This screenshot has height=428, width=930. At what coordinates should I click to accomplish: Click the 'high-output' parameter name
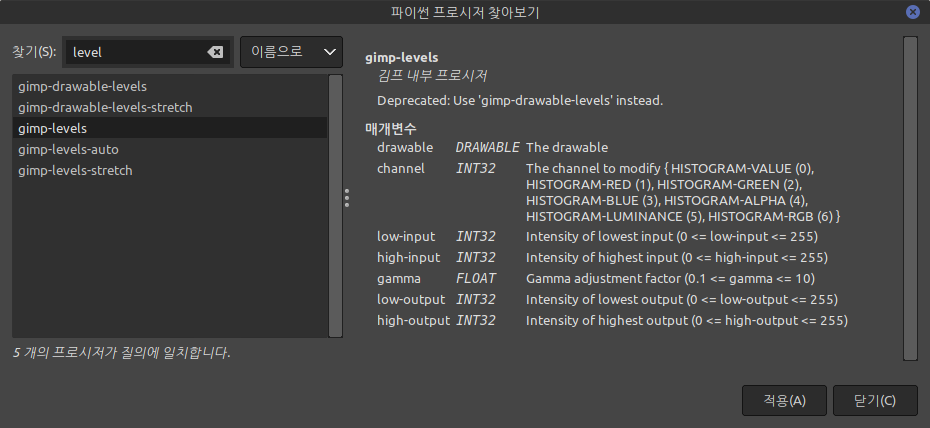click(x=413, y=321)
